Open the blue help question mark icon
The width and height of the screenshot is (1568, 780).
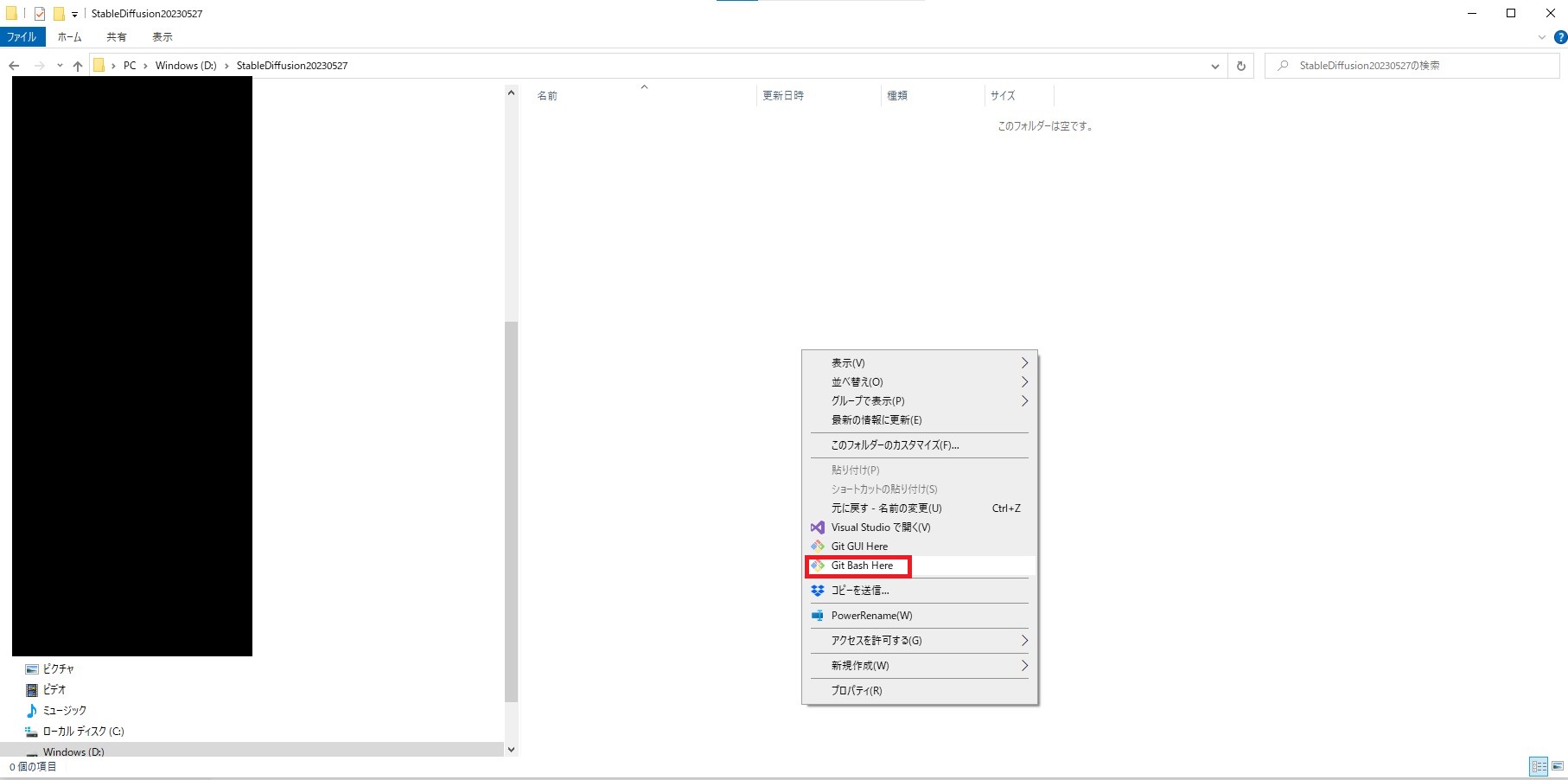point(1560,37)
